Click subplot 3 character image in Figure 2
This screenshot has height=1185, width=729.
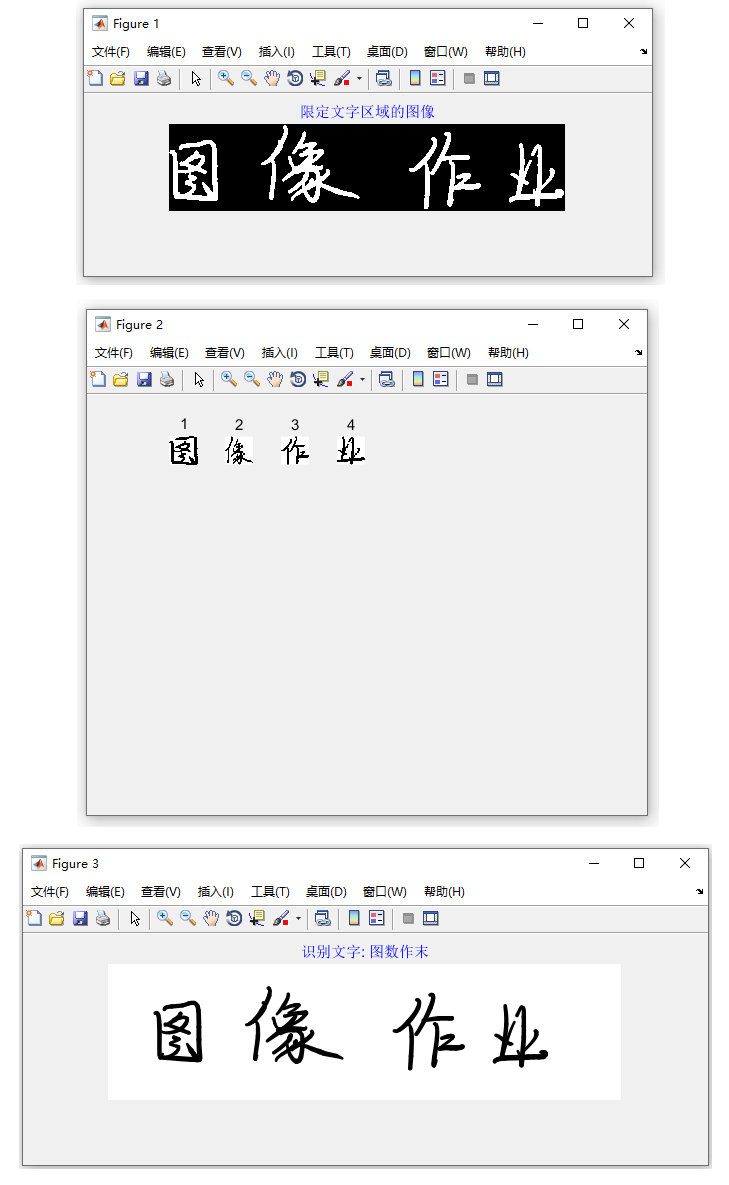click(295, 451)
